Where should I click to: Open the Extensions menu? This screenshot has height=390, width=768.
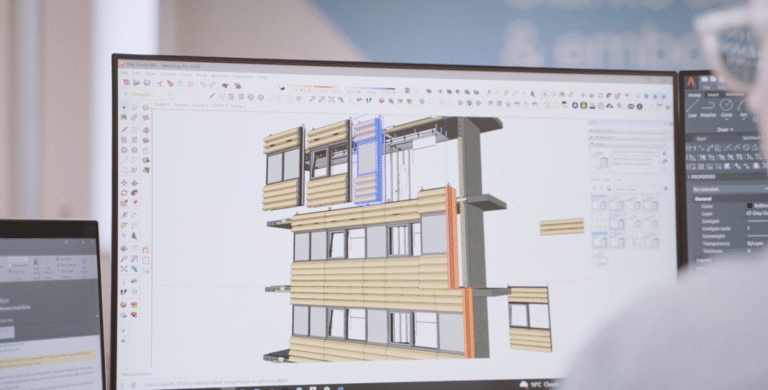(242, 76)
